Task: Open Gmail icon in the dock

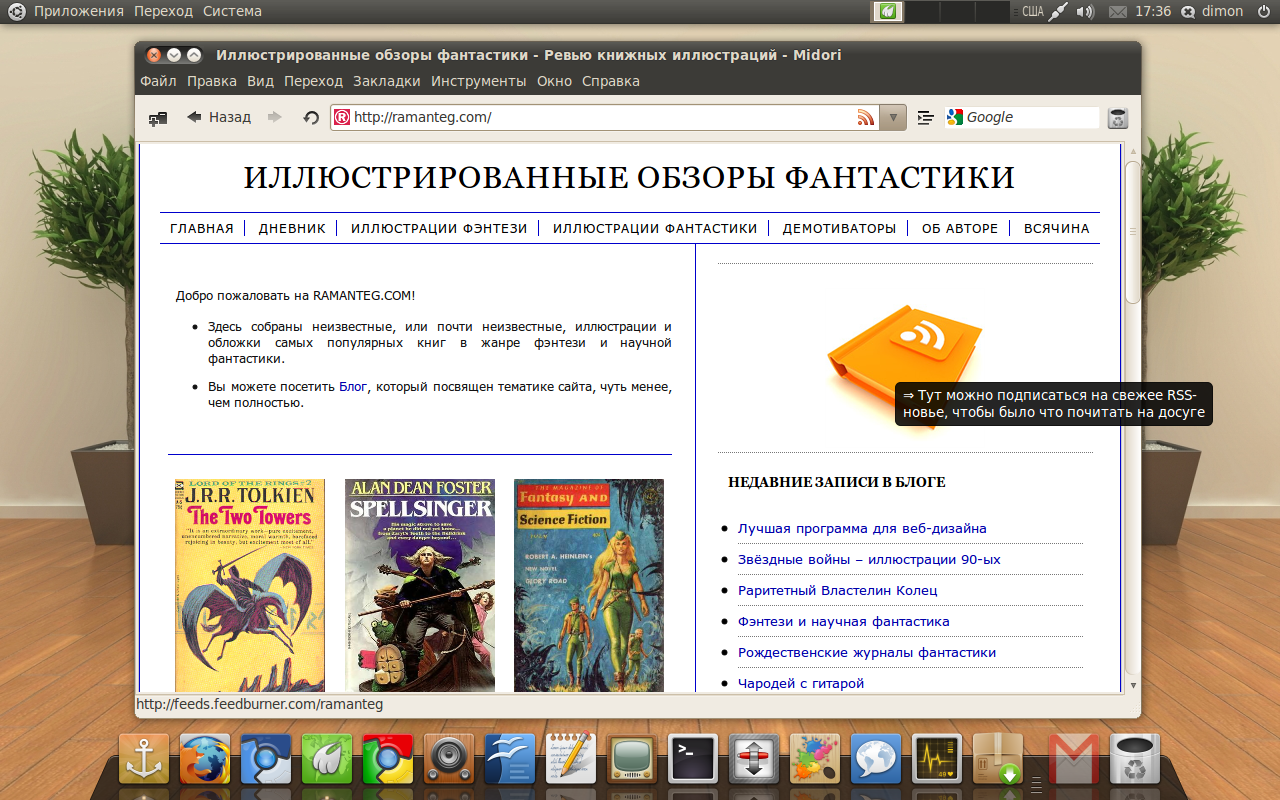Action: [1073, 759]
